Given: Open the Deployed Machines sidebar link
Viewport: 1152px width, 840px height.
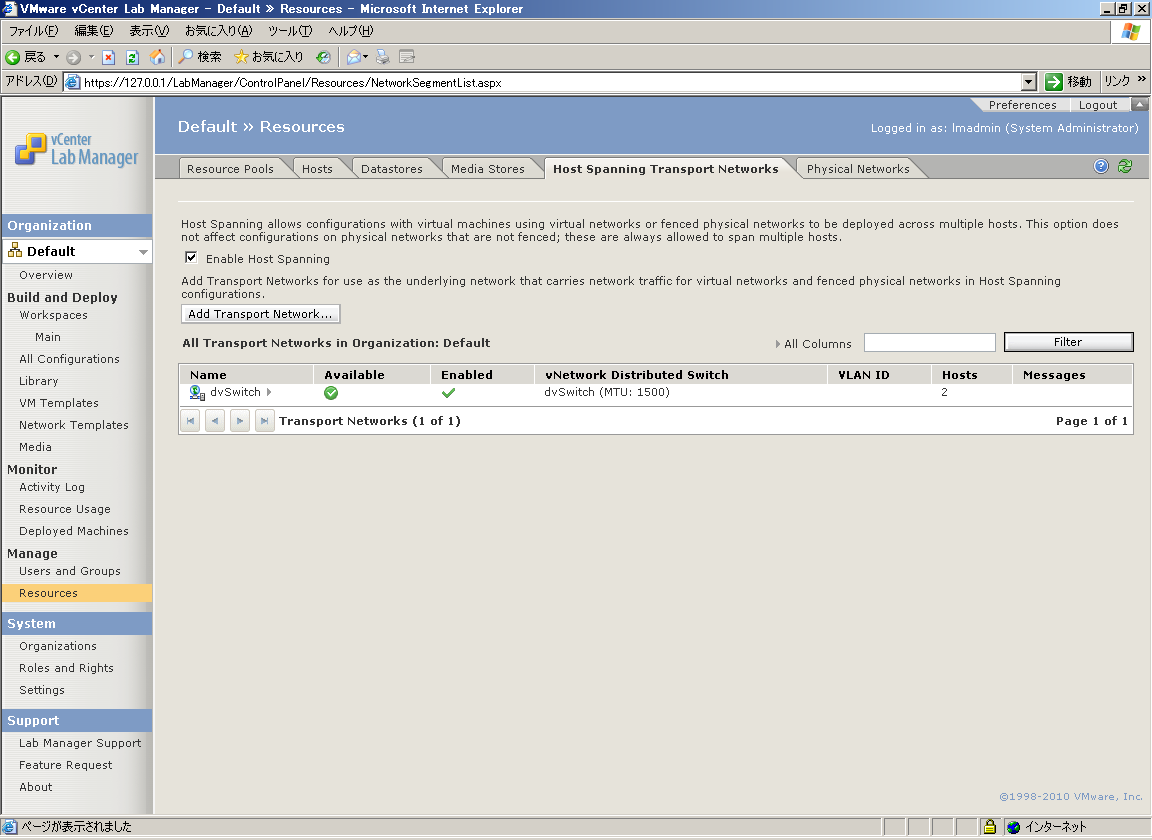Looking at the screenshot, I should coord(73,531).
